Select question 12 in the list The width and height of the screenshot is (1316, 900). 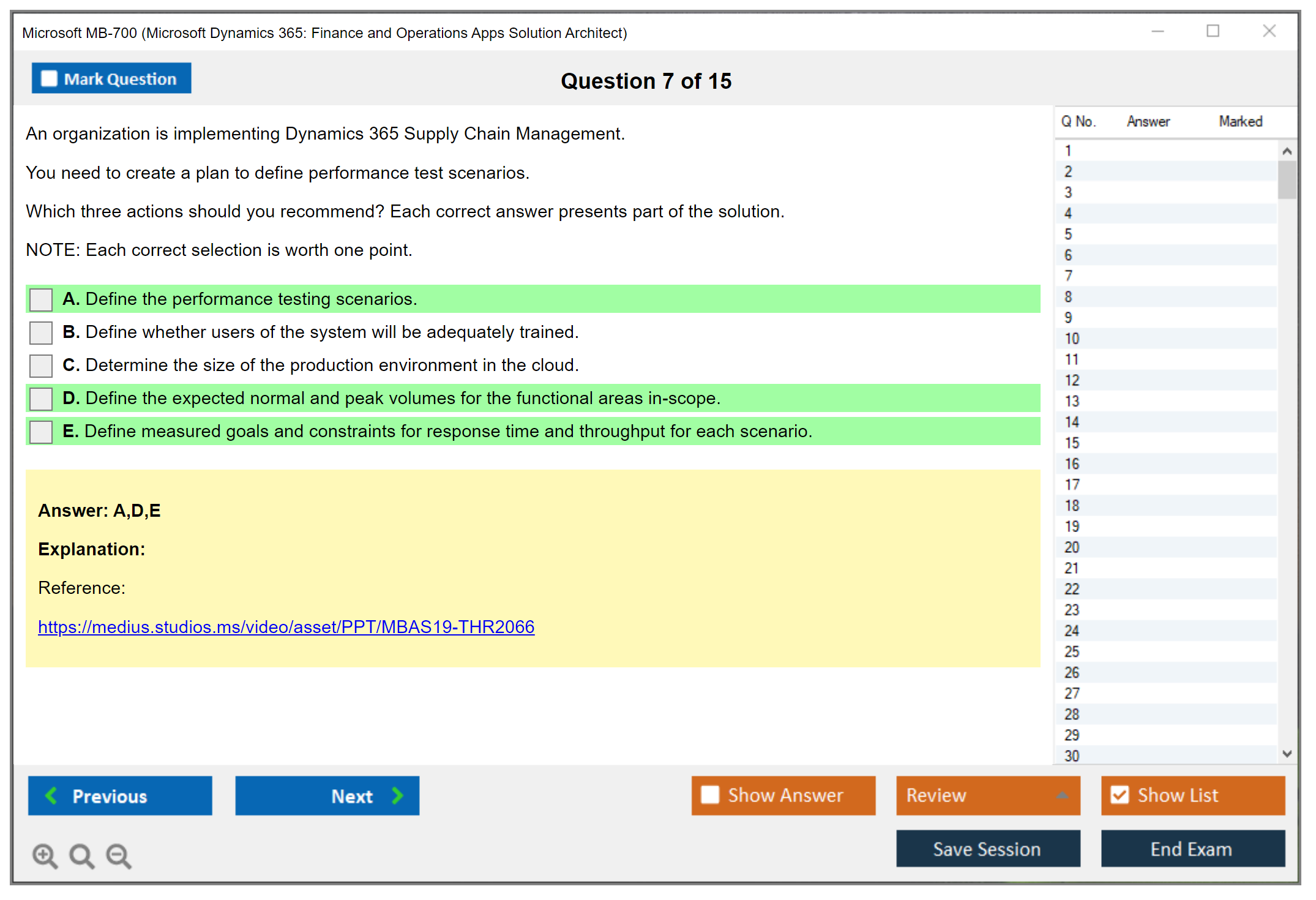click(x=1072, y=380)
